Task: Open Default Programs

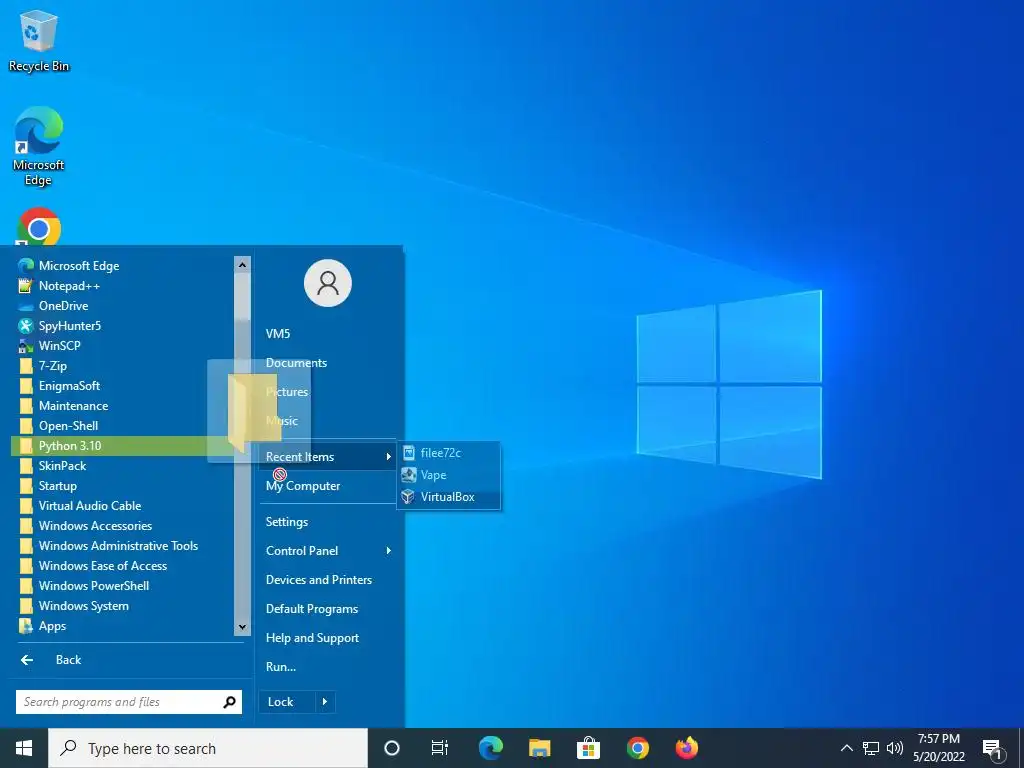Action: click(312, 609)
